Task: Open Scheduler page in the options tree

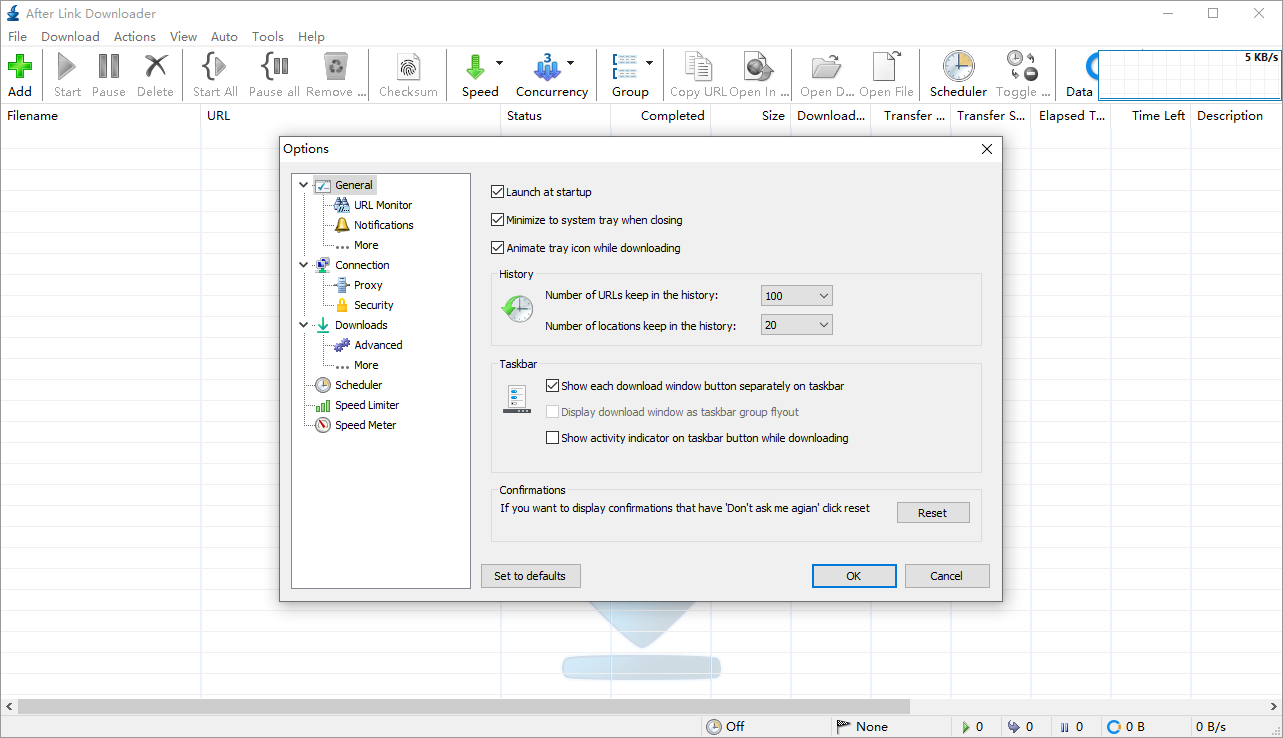Action: 358,385
